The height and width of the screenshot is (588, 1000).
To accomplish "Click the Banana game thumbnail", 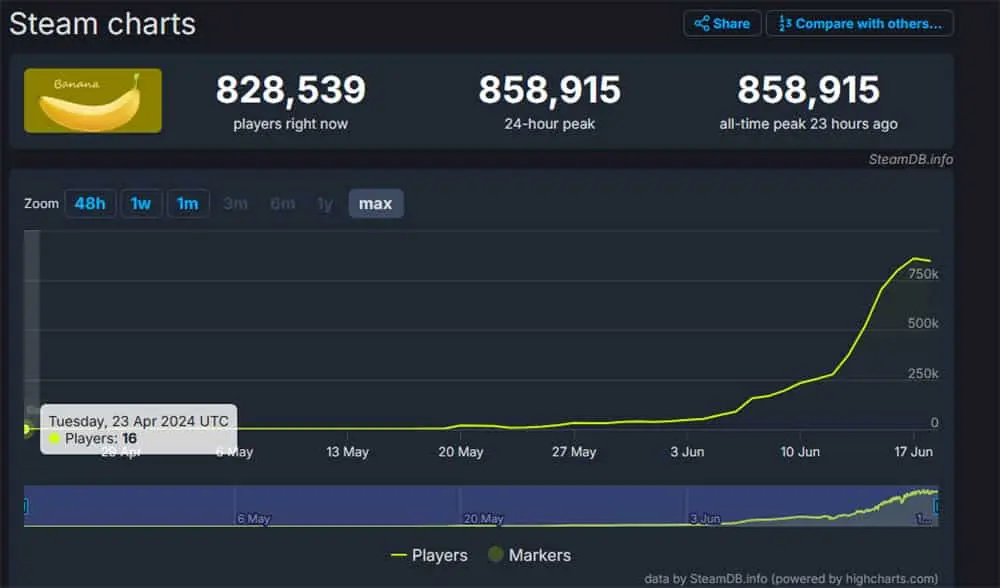I will tap(93, 101).
